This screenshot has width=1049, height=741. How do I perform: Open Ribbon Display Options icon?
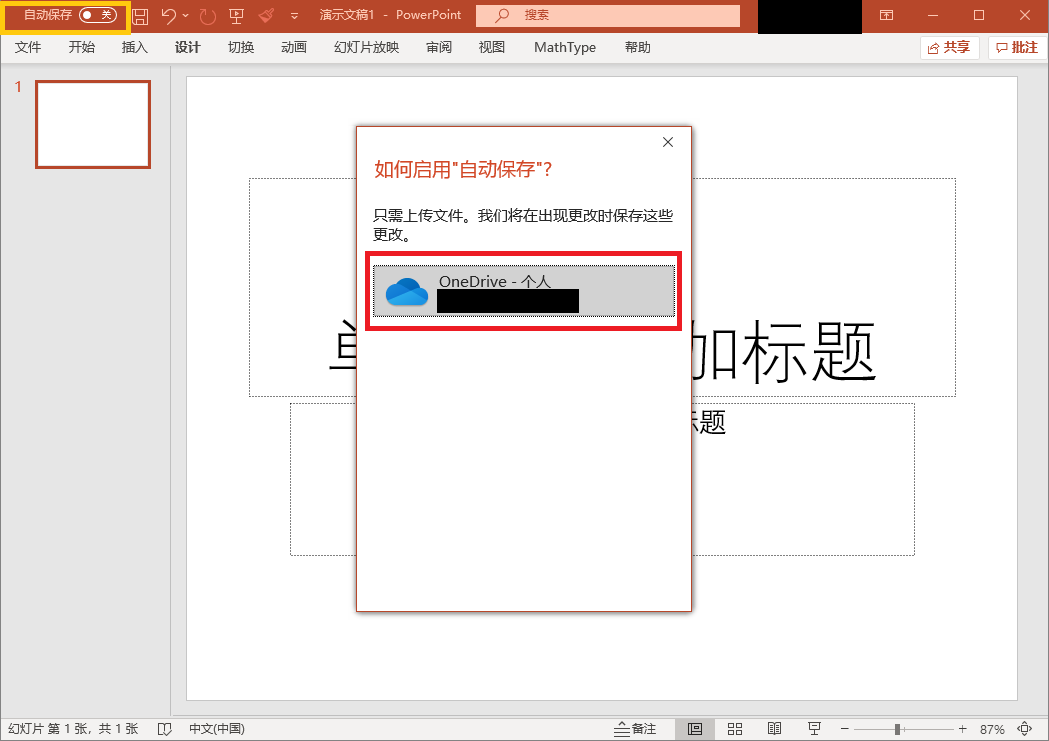click(886, 15)
